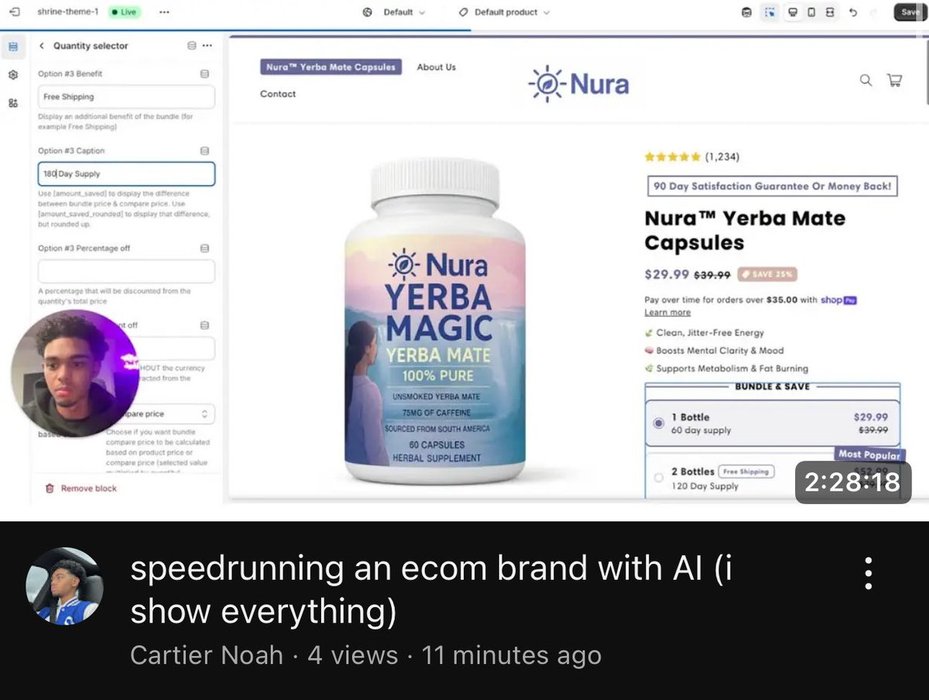This screenshot has width=929, height=700.
Task: Click dynamic source icon beside Option #3 Caption
Action: (x=204, y=151)
